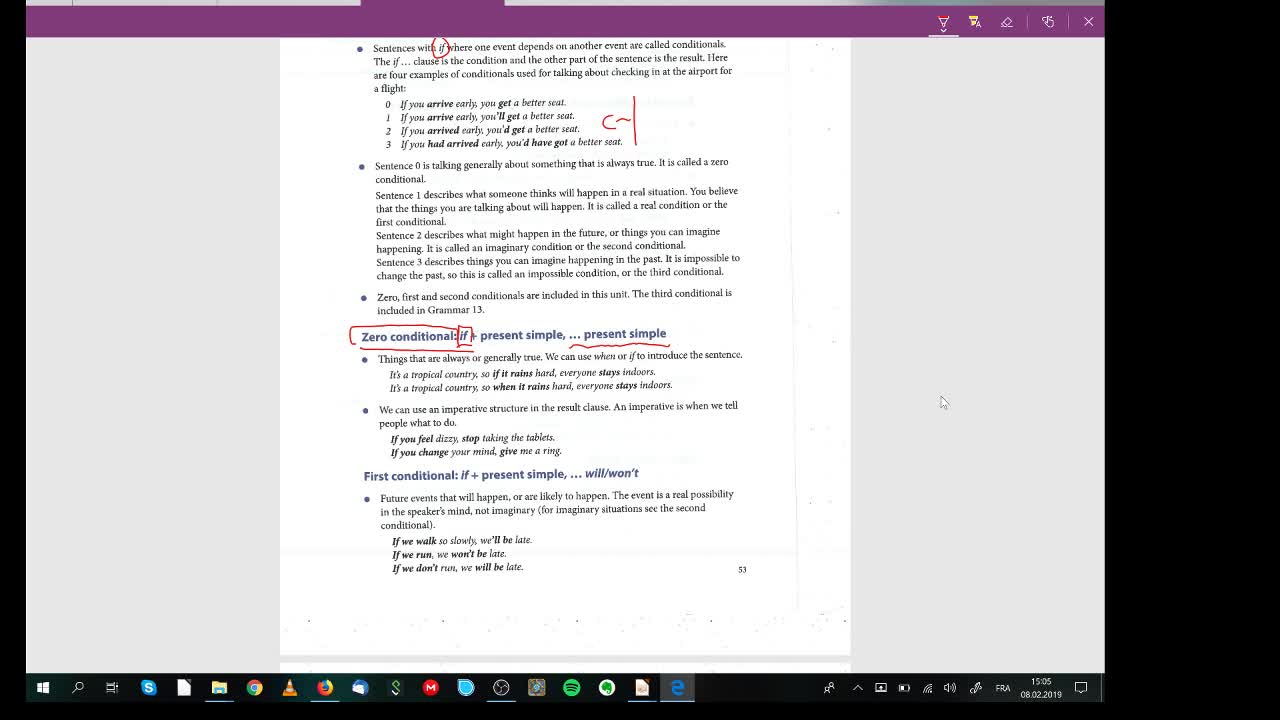Open the volume control in tray

pos(950,688)
